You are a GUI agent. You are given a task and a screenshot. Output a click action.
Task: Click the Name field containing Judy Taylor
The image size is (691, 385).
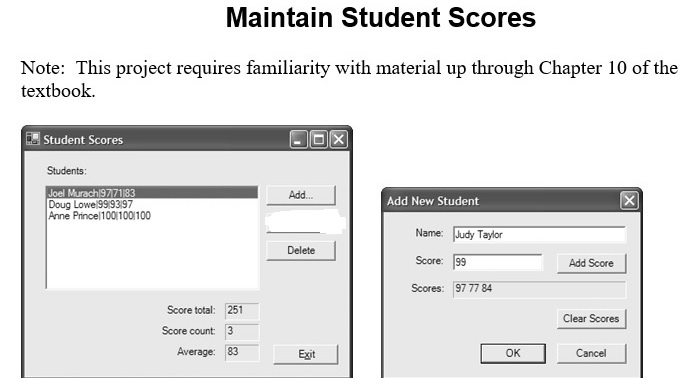tap(539, 234)
